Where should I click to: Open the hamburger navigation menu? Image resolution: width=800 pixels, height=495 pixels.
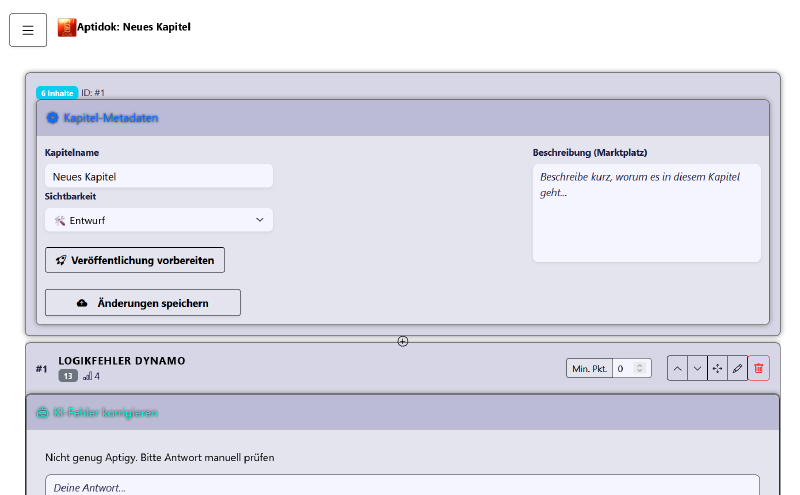(x=28, y=30)
